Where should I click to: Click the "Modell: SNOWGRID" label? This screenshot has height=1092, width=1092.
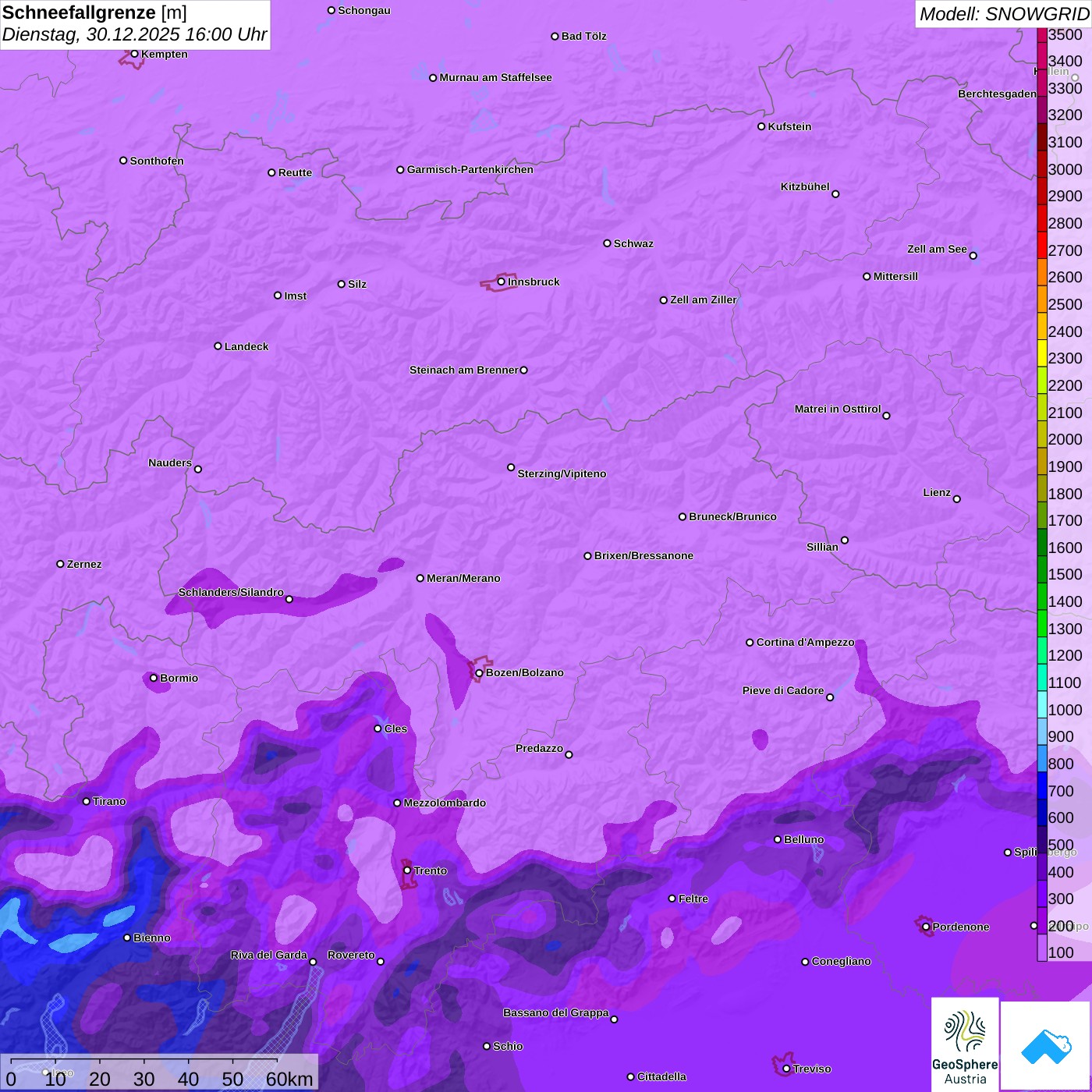1004,14
